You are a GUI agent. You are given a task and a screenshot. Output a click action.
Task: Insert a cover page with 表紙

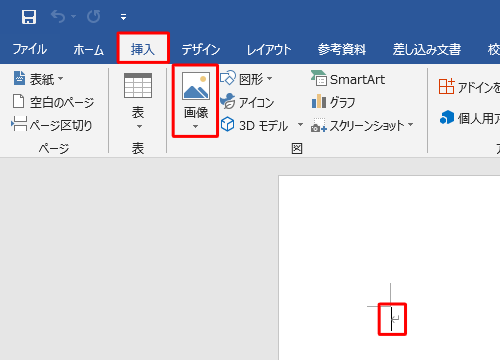pos(38,79)
